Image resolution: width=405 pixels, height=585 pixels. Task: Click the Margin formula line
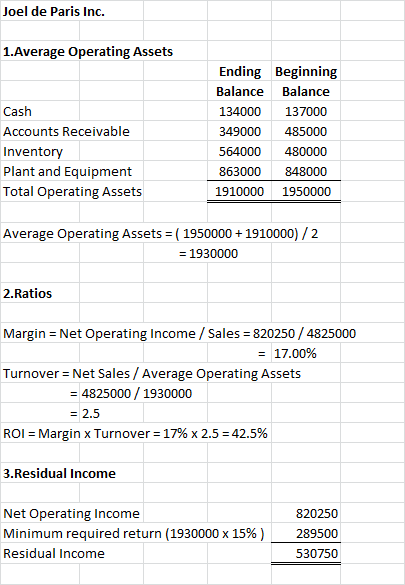179,334
